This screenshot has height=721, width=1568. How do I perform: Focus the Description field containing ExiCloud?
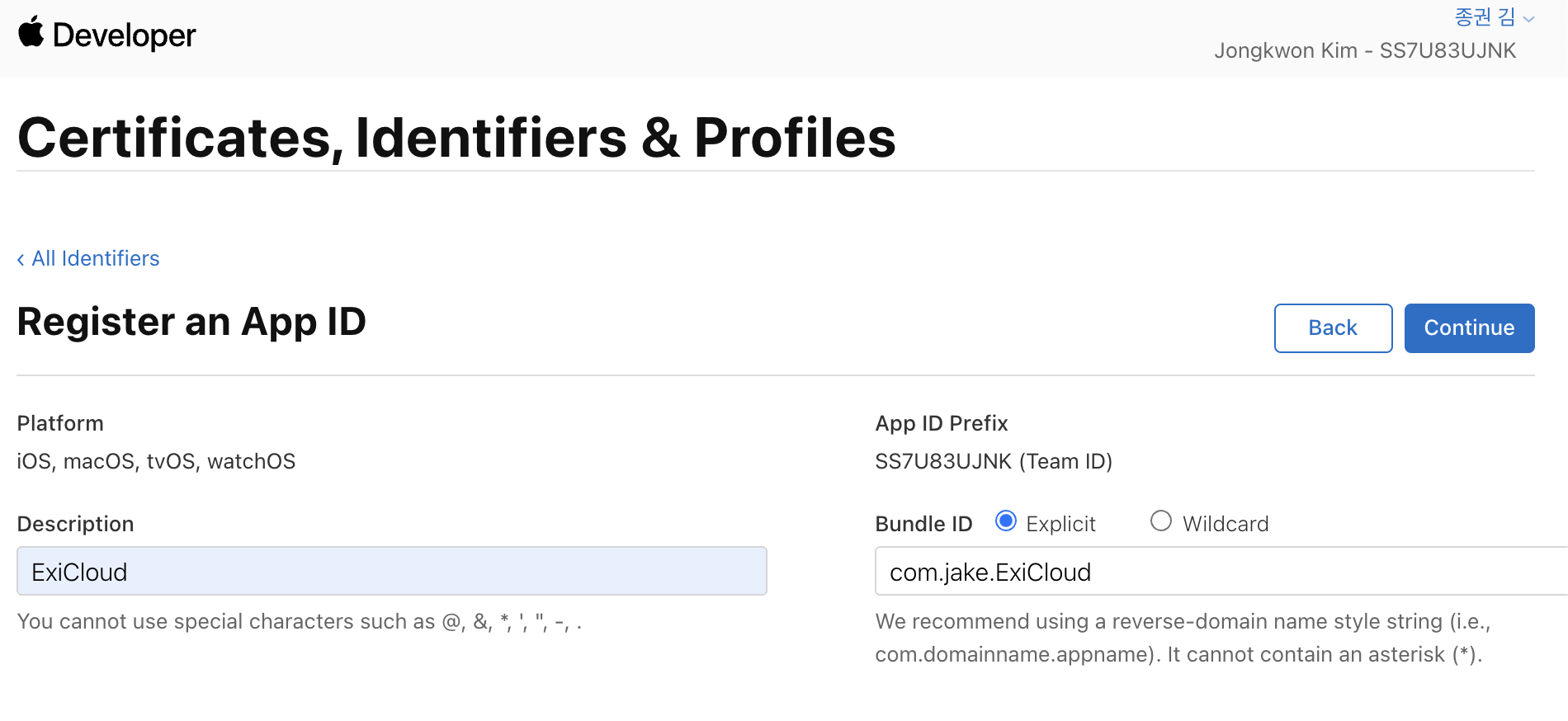392,571
